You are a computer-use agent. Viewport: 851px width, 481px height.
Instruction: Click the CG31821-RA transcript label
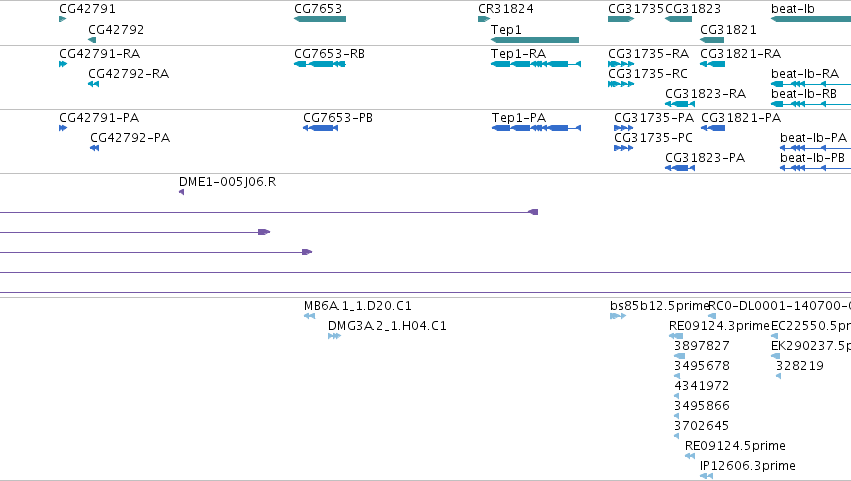point(741,53)
